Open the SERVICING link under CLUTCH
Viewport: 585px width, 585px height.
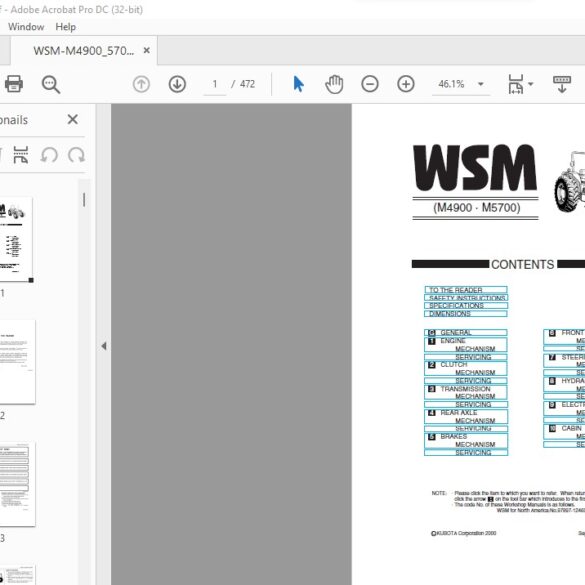pos(466,381)
